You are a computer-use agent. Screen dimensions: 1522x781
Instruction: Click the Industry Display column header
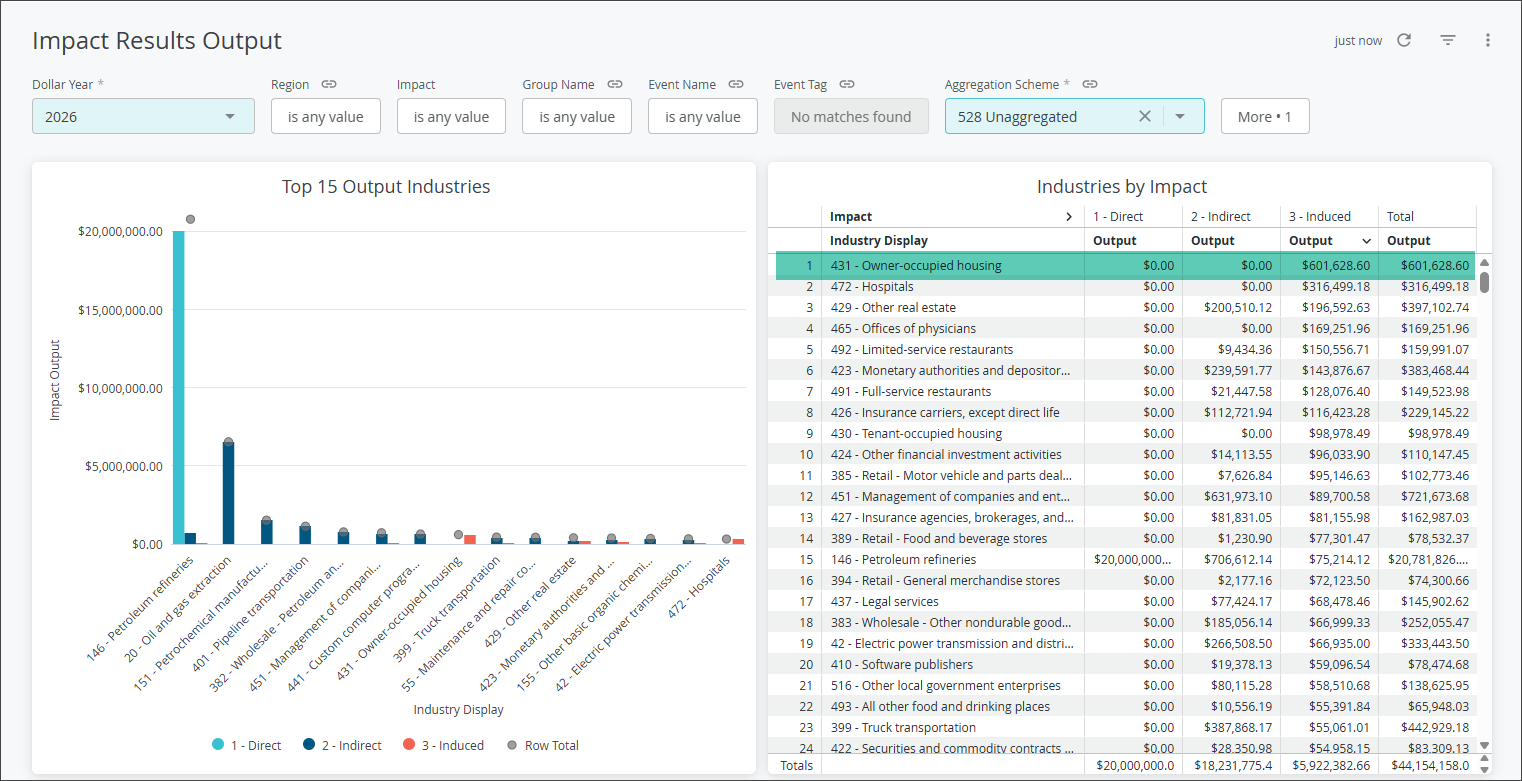point(953,241)
